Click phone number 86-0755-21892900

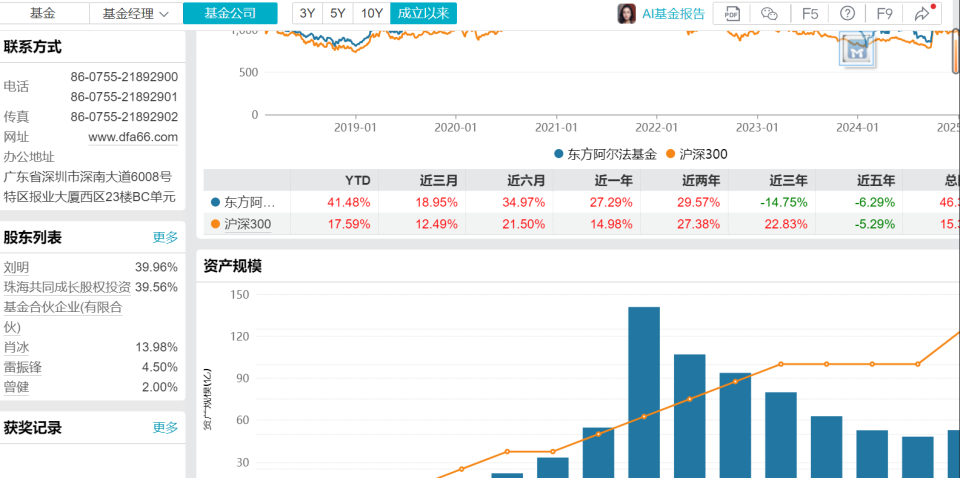124,77
